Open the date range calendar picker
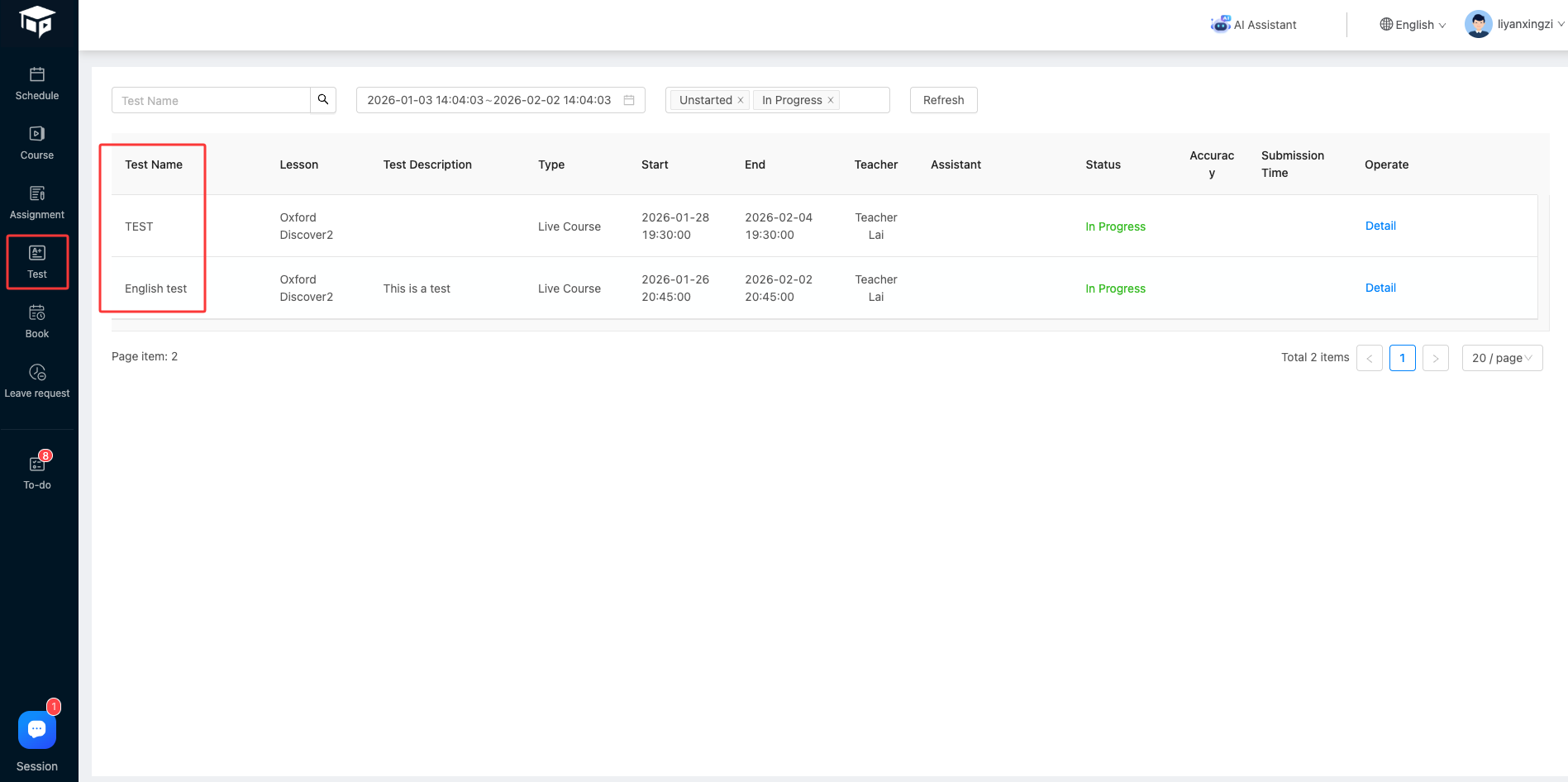1568x782 pixels. coord(629,100)
